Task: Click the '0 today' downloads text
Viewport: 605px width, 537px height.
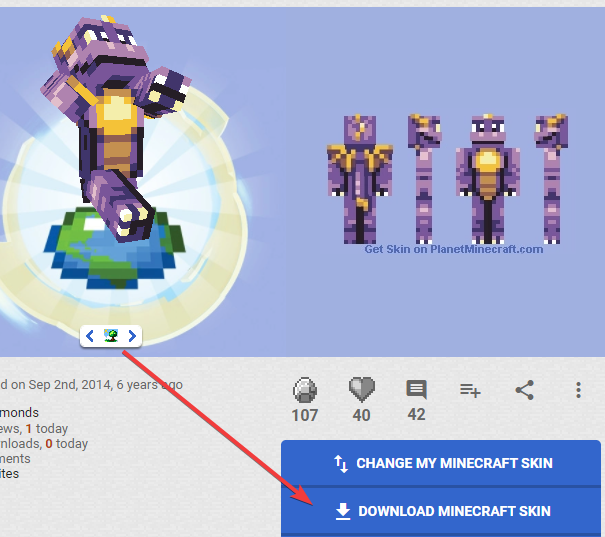Action: tap(67, 444)
